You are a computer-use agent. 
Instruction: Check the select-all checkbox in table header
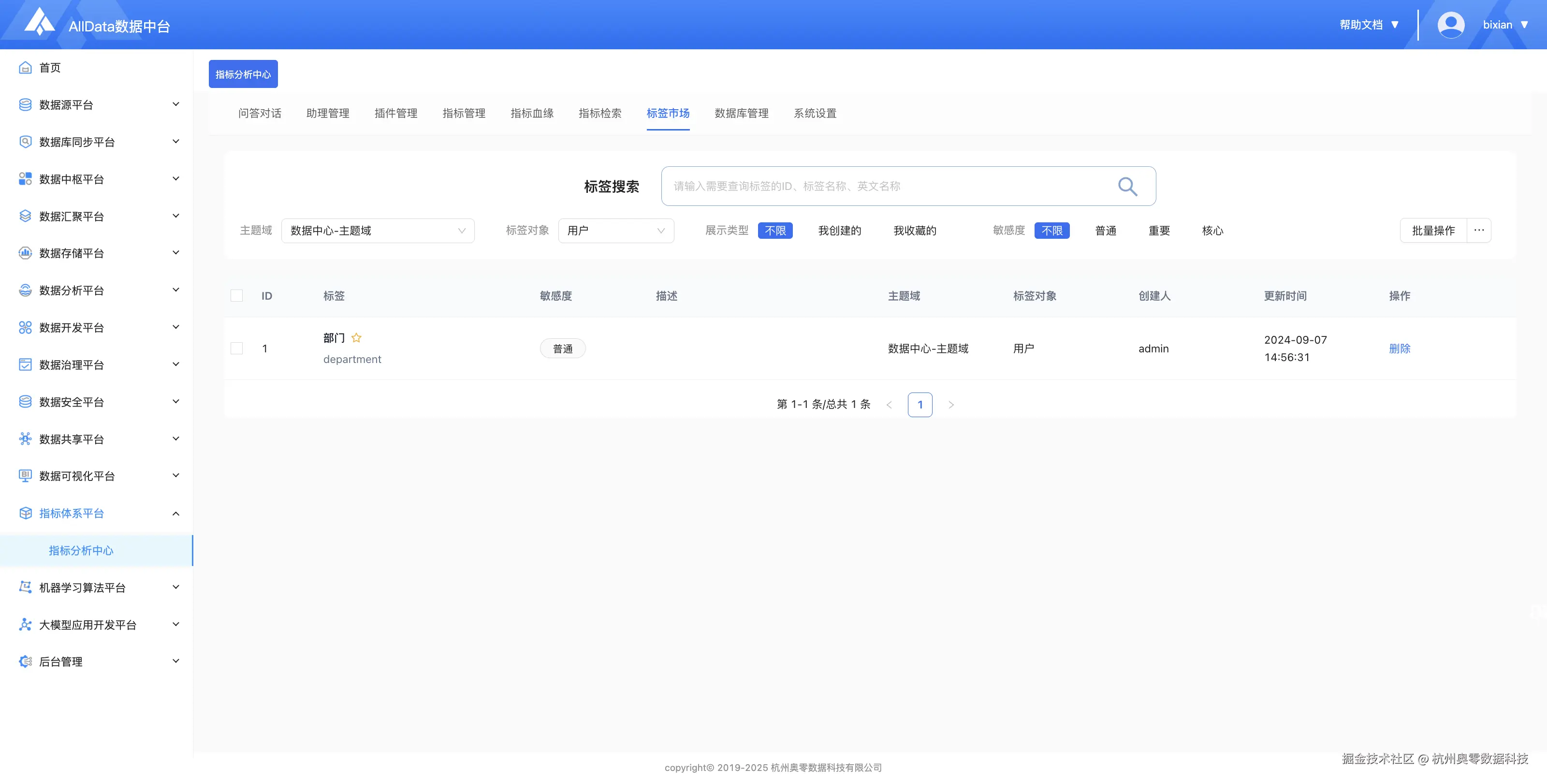point(236,296)
